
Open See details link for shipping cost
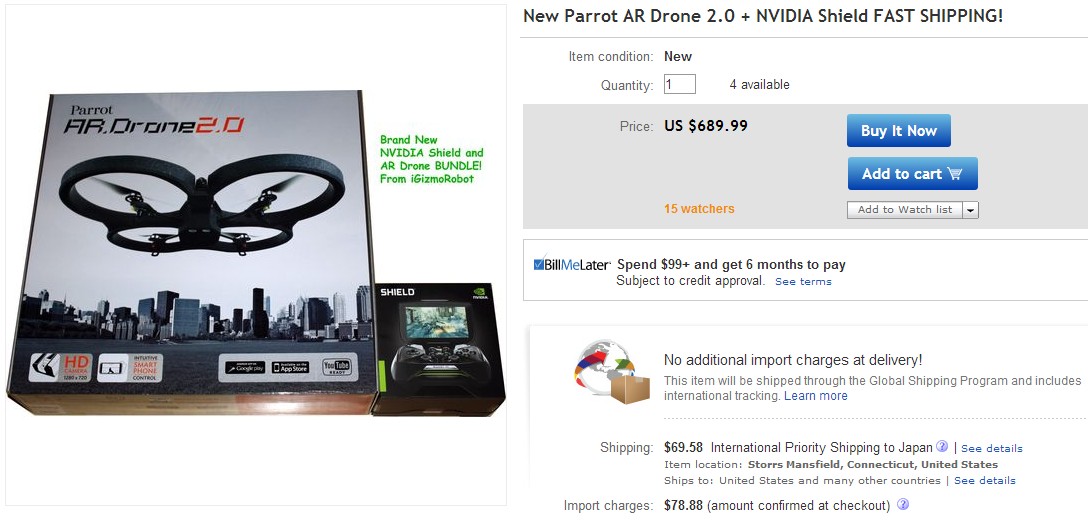[992, 448]
